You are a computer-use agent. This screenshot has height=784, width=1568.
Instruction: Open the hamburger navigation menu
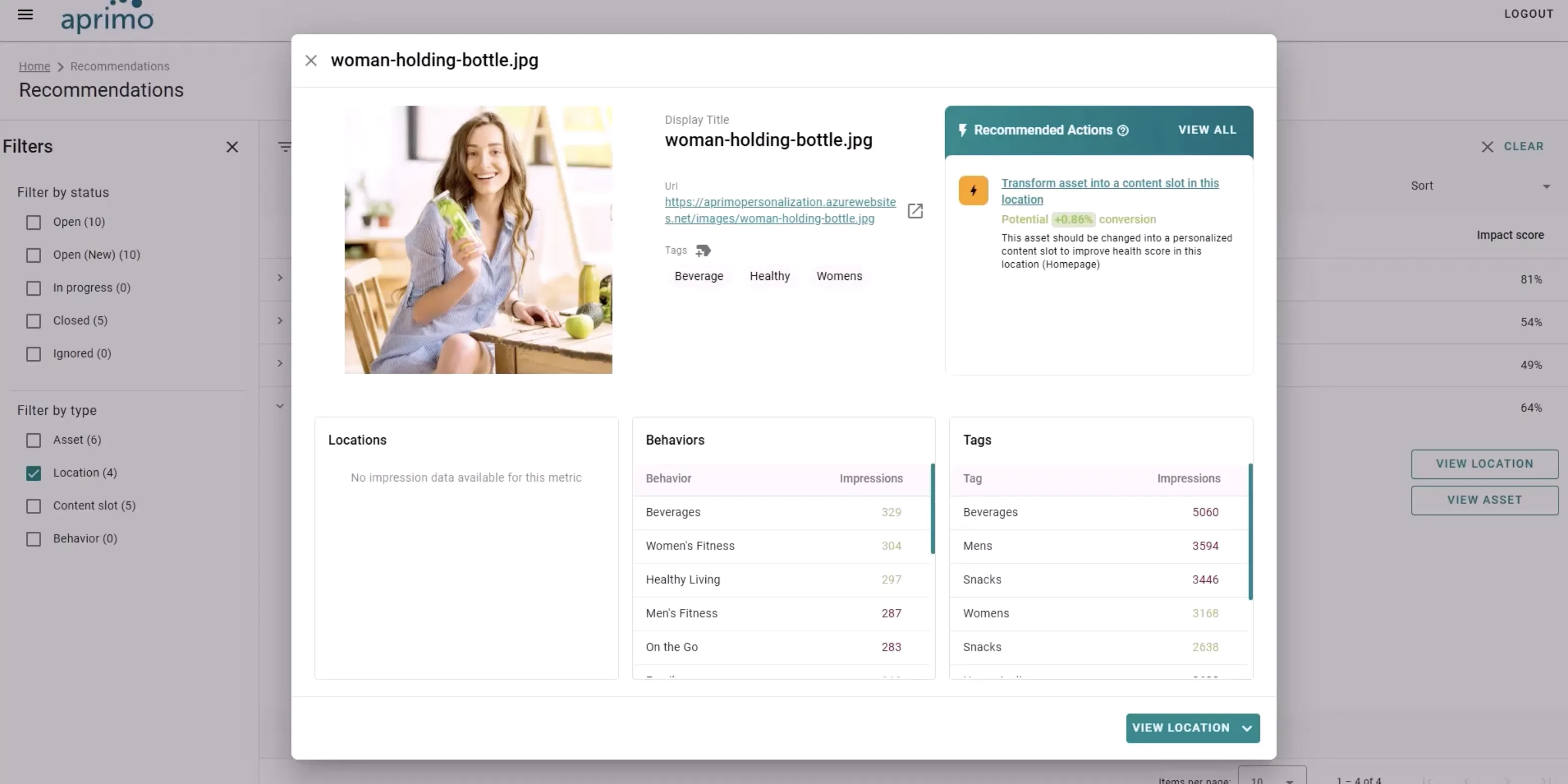(x=25, y=14)
